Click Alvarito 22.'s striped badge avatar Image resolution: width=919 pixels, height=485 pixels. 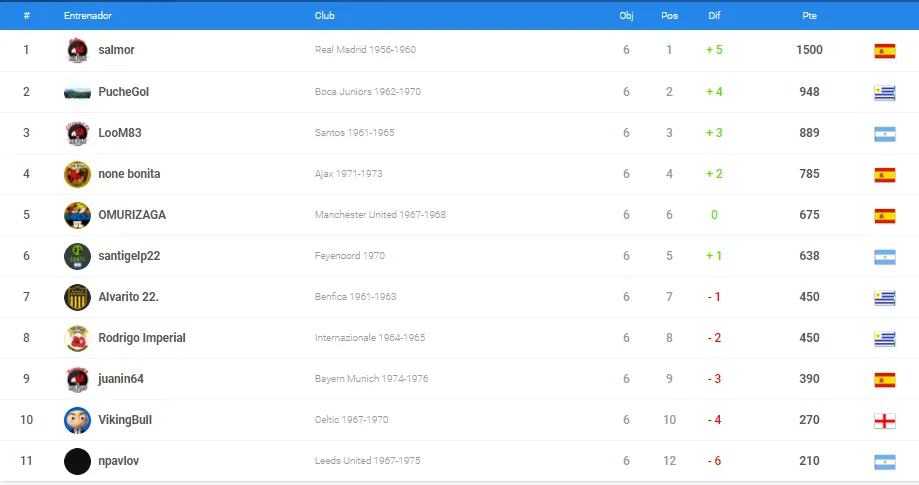tap(77, 297)
